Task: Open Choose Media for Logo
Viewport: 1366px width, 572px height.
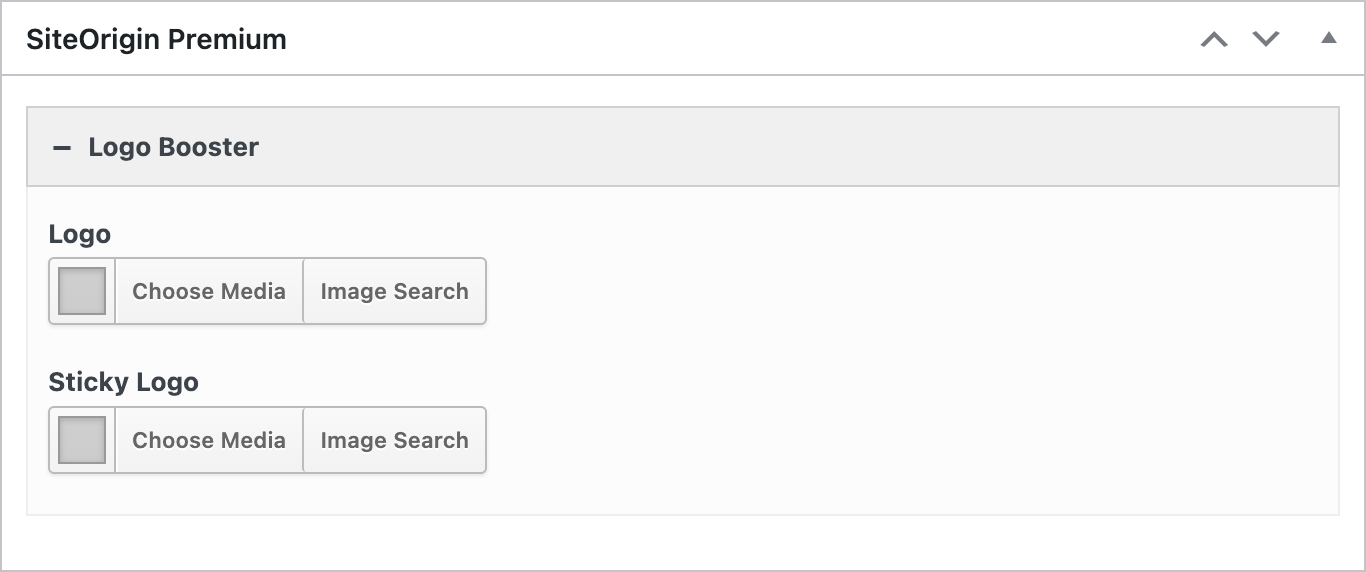Action: coord(209,291)
